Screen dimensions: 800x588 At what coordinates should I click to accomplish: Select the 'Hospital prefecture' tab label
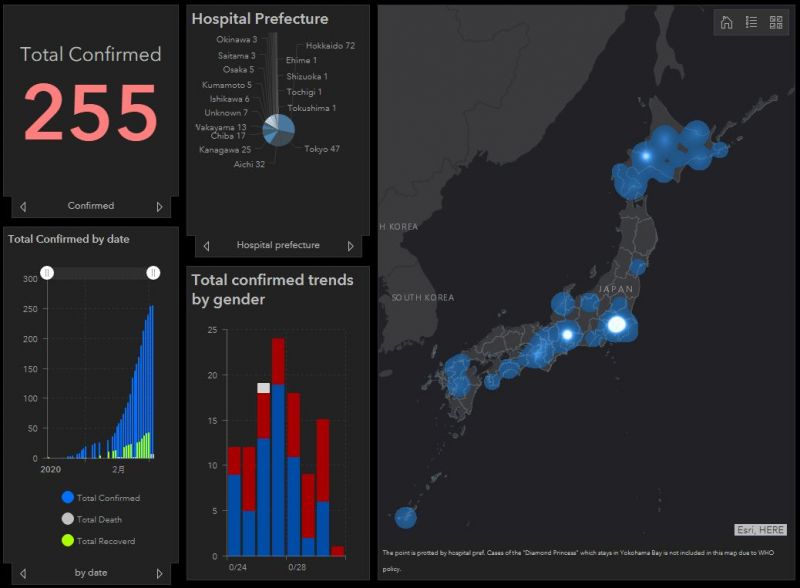[x=278, y=245]
